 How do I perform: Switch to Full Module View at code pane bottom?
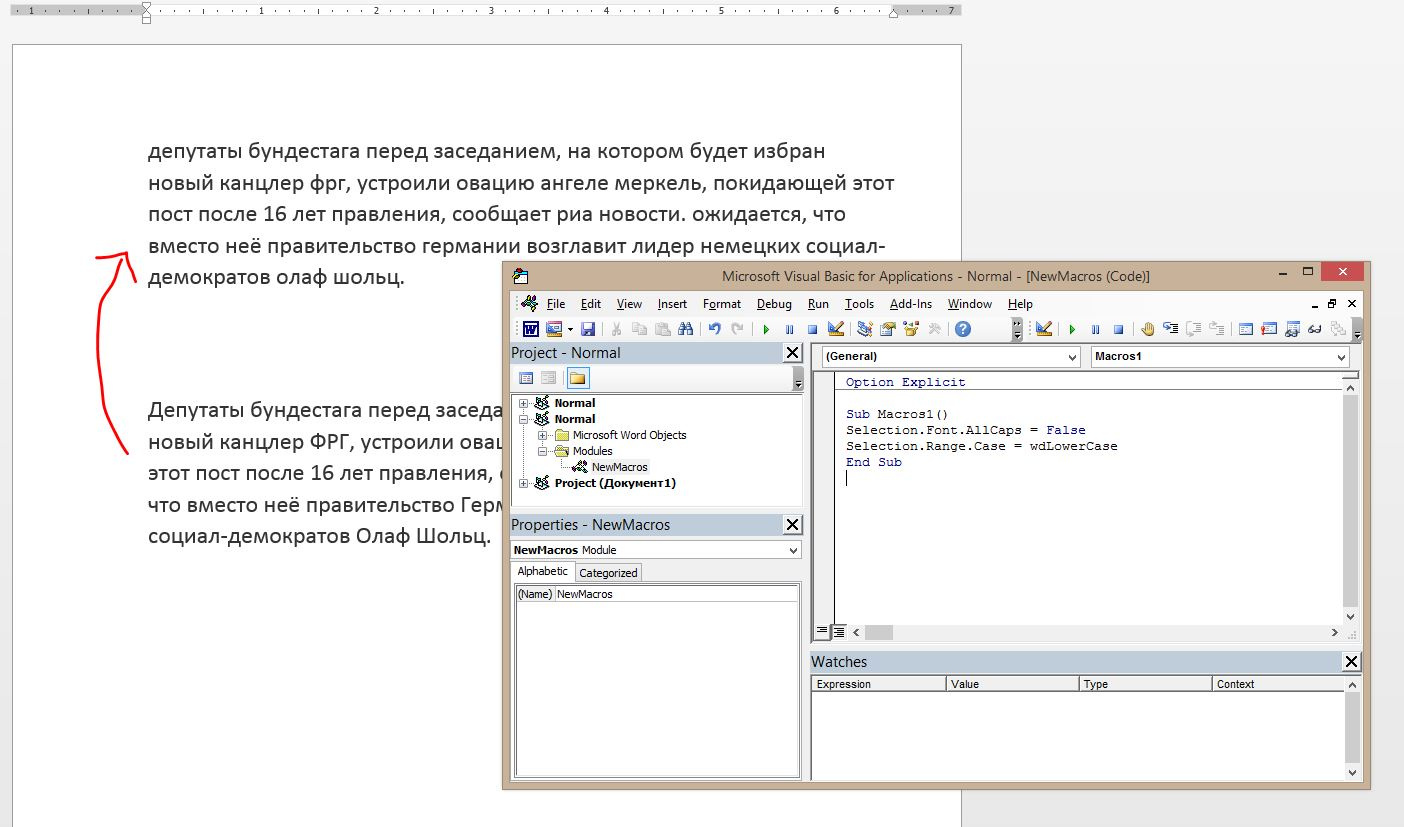pos(840,632)
